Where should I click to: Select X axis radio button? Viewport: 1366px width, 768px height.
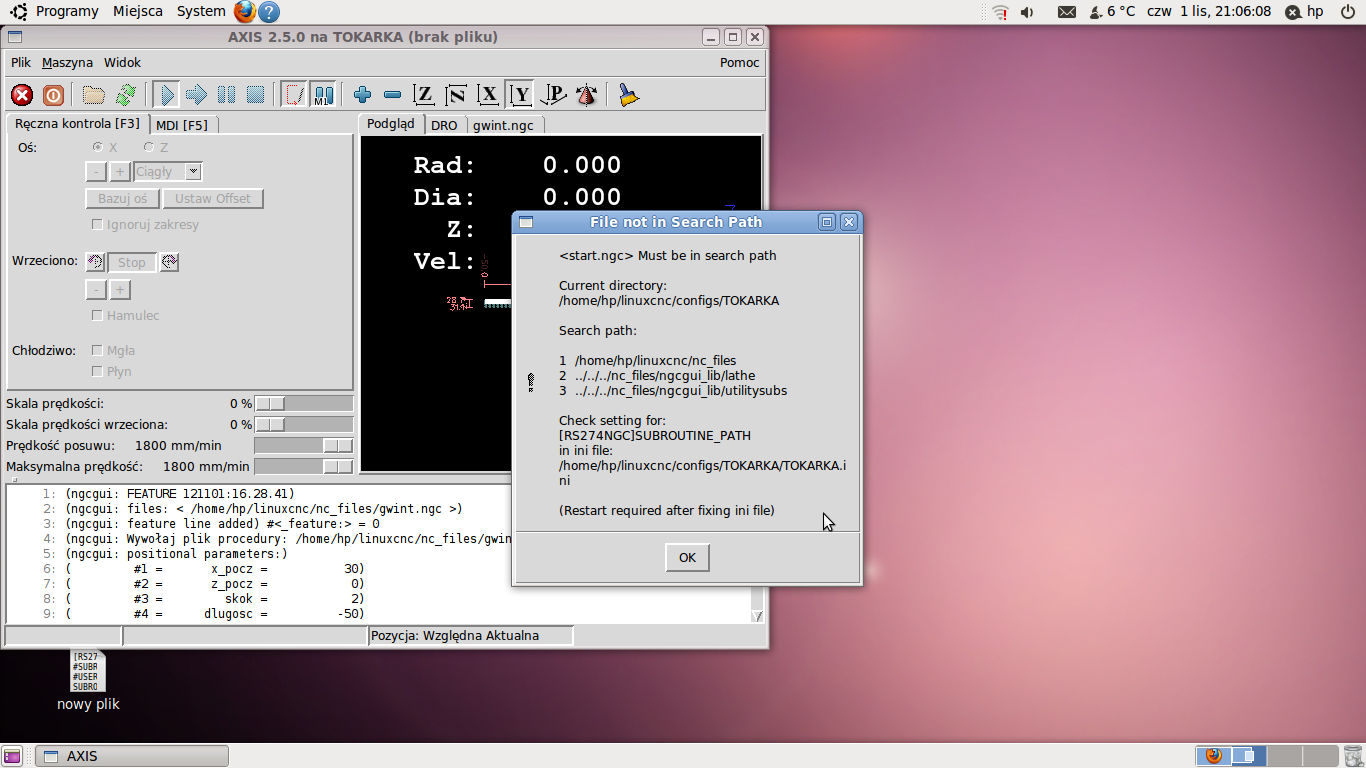pos(98,147)
